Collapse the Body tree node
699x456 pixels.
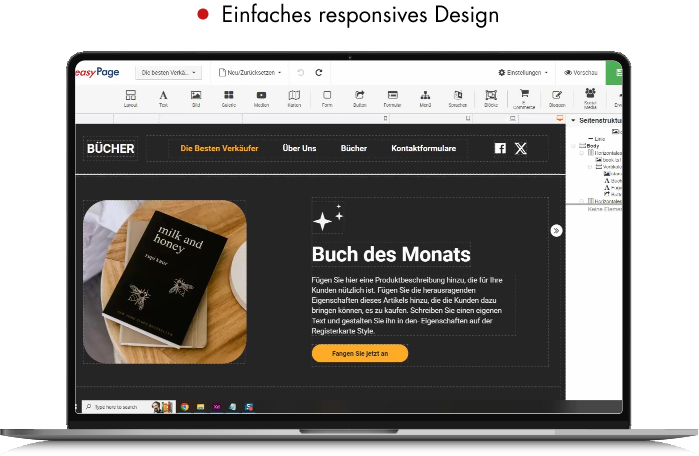tap(574, 146)
